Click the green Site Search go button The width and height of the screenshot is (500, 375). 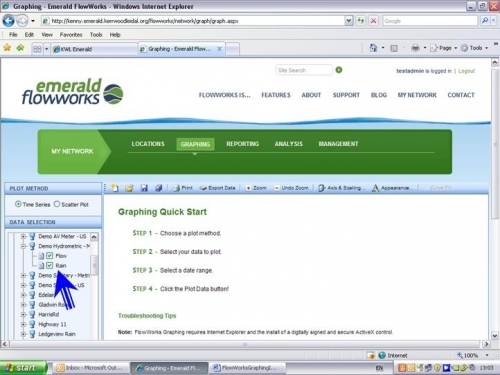(x=339, y=70)
